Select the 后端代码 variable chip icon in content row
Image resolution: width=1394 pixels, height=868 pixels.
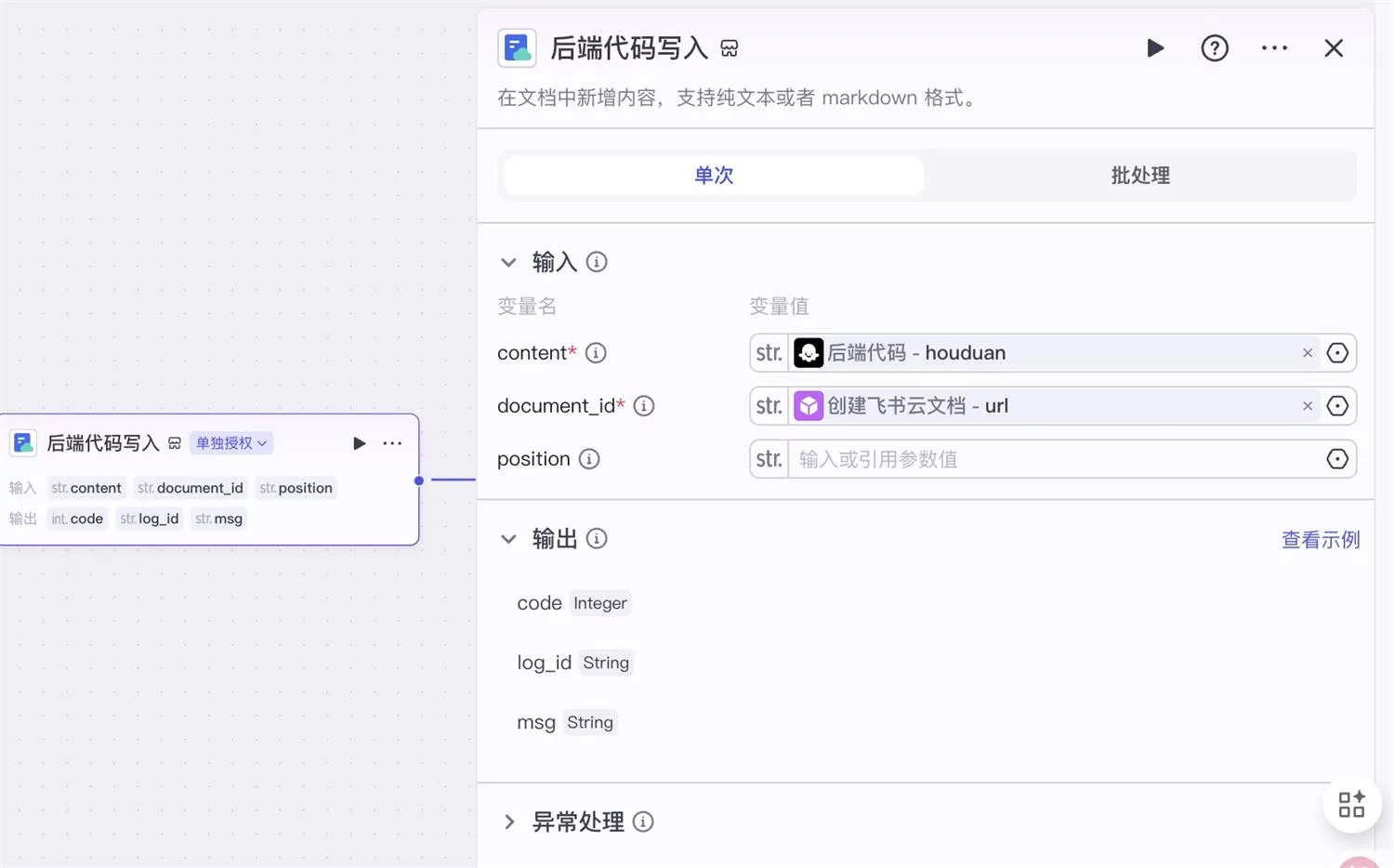(809, 352)
